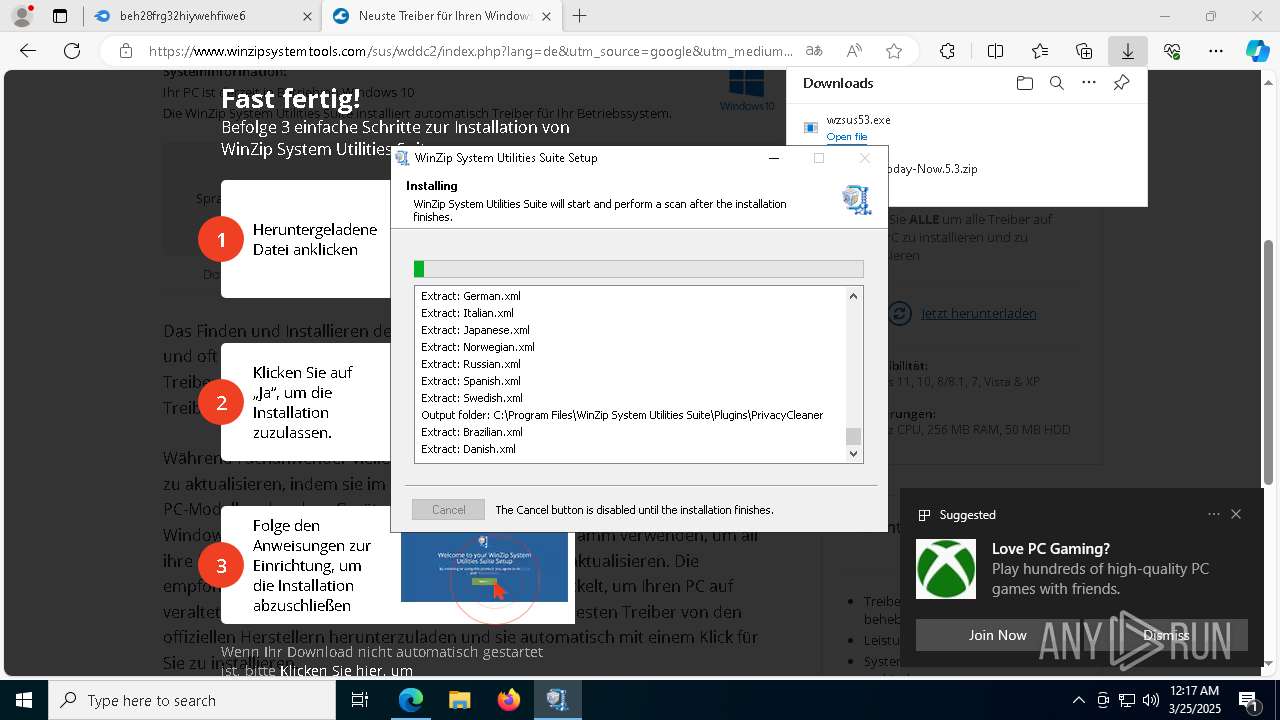Click the disabled Cancel button in setup
Screen dimensions: 1280x720
click(x=448, y=510)
